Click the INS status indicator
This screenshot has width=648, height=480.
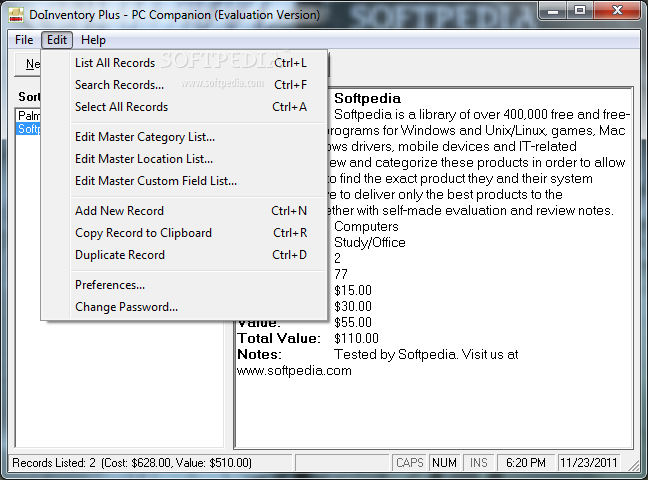click(479, 463)
